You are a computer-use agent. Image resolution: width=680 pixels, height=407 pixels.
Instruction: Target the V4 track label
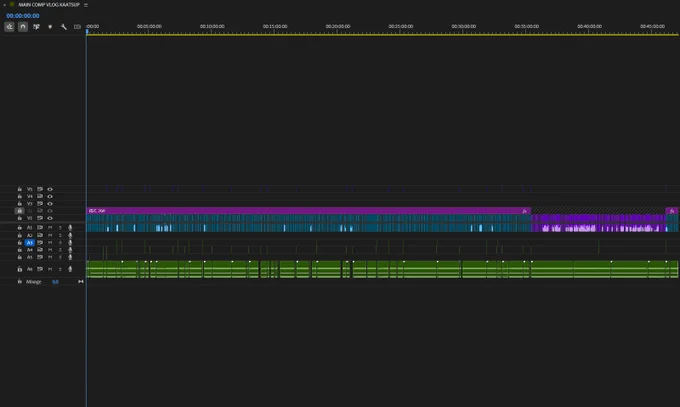pyautogui.click(x=29, y=196)
